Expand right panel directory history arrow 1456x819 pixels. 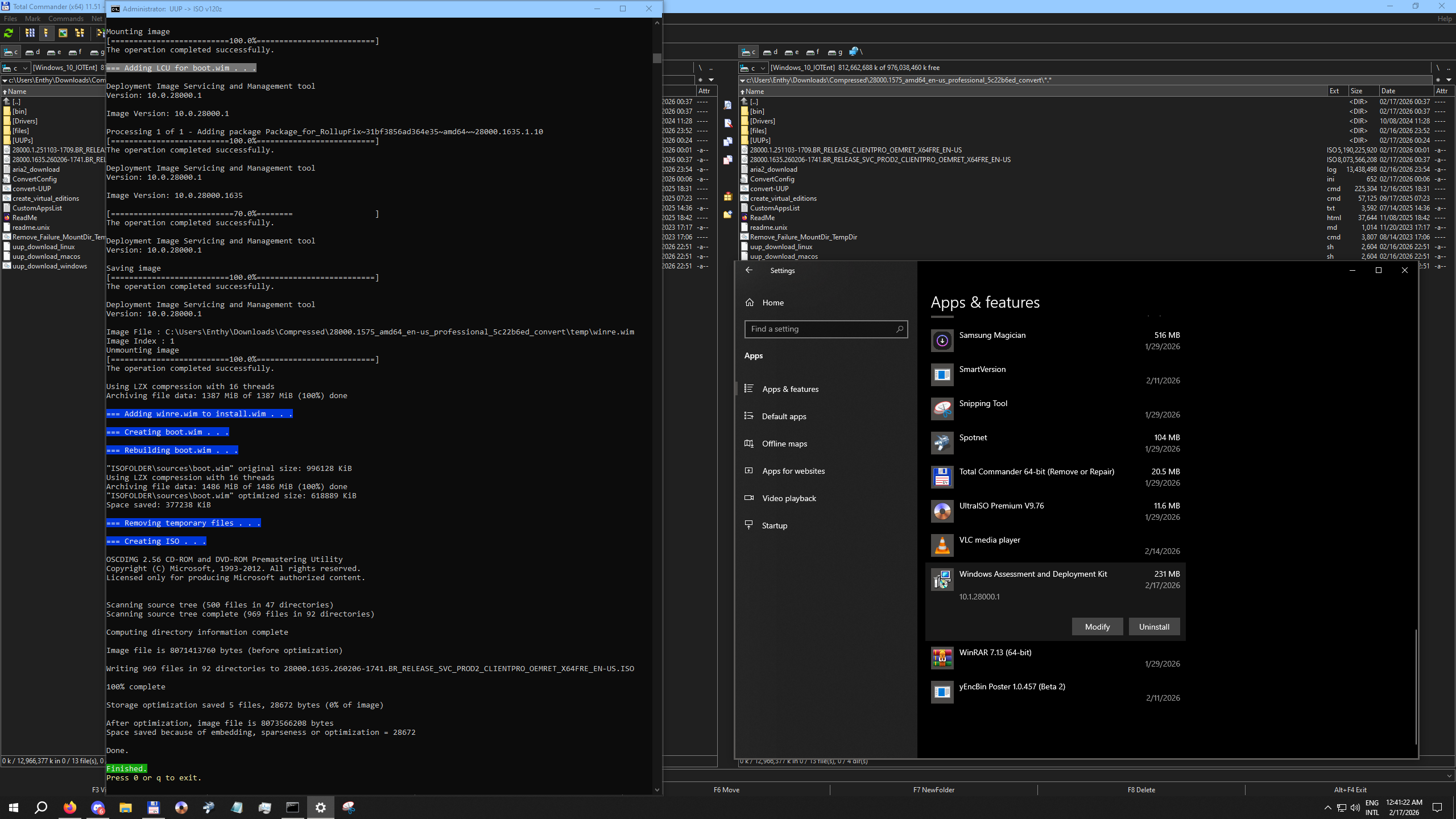pyautogui.click(x=1449, y=80)
